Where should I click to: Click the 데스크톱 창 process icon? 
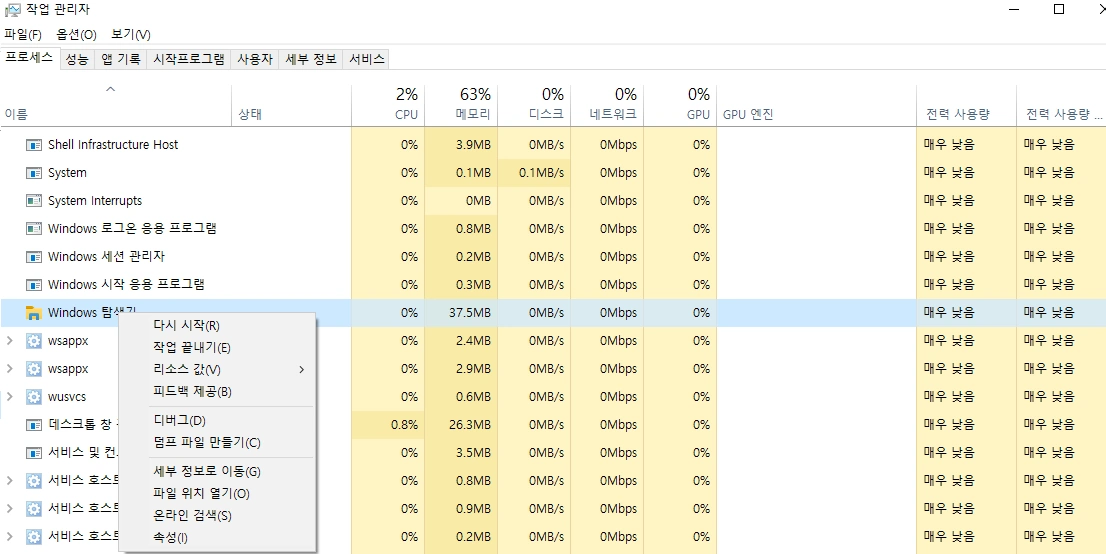tap(34, 425)
